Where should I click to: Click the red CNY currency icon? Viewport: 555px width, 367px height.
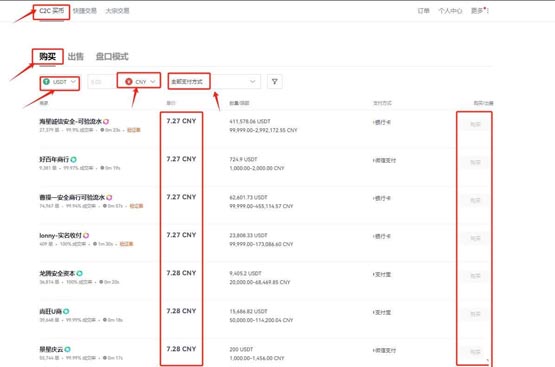click(x=129, y=82)
